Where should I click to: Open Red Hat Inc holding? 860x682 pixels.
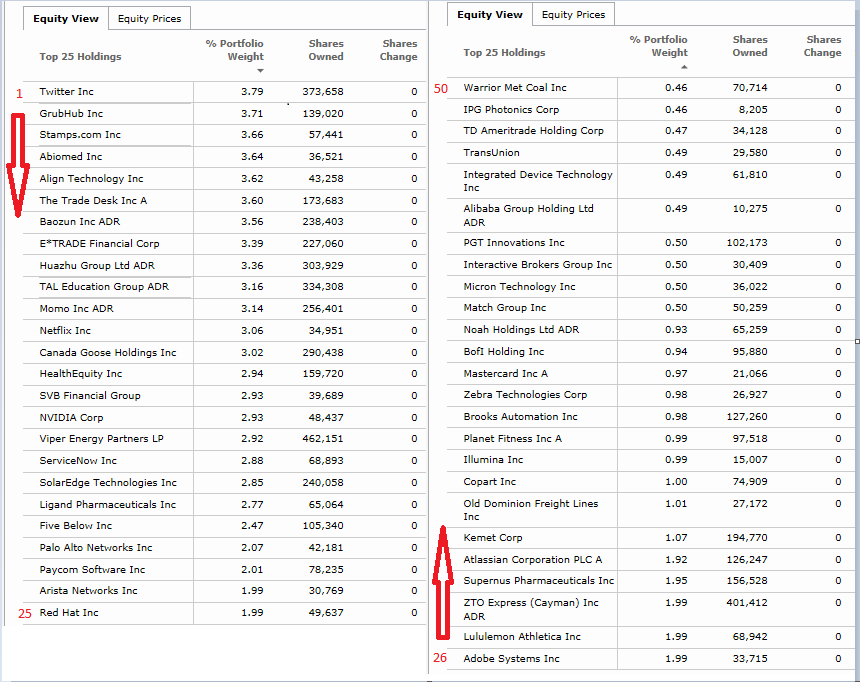(x=69, y=613)
